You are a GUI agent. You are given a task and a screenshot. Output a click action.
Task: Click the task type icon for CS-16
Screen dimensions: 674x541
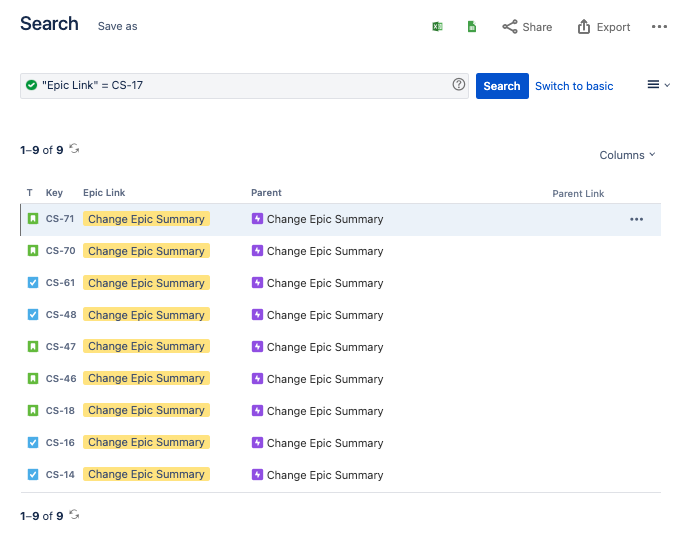click(33, 442)
